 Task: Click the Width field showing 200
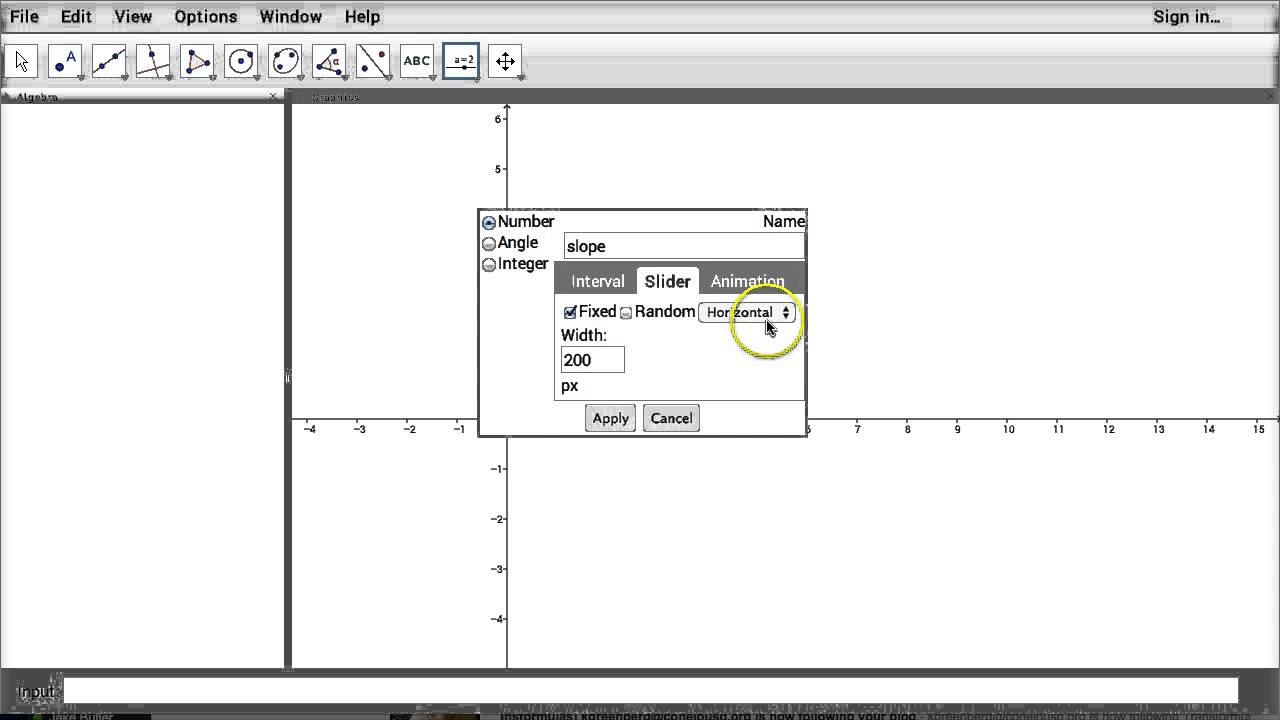point(592,360)
